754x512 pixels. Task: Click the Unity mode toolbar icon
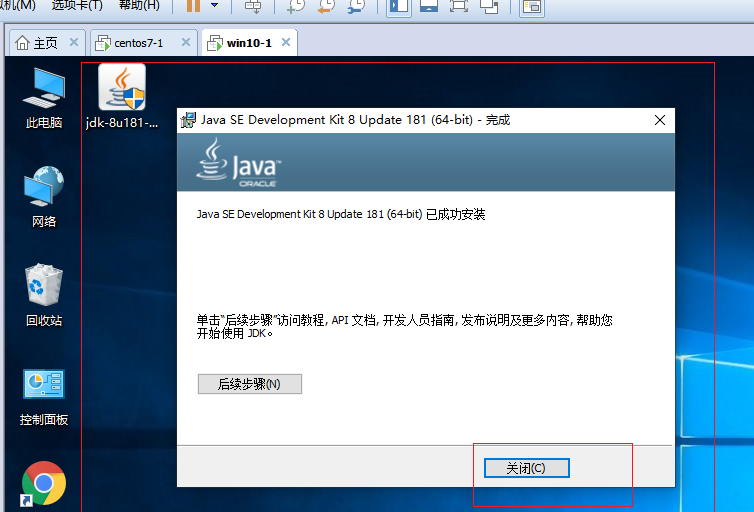(x=489, y=6)
